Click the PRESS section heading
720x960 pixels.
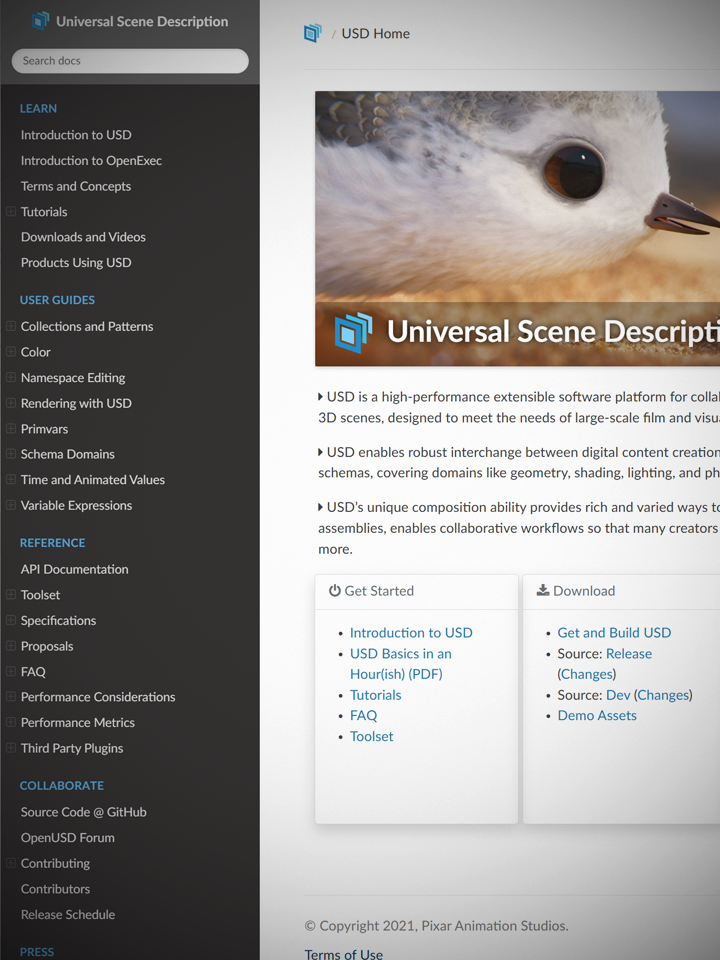[37, 952]
